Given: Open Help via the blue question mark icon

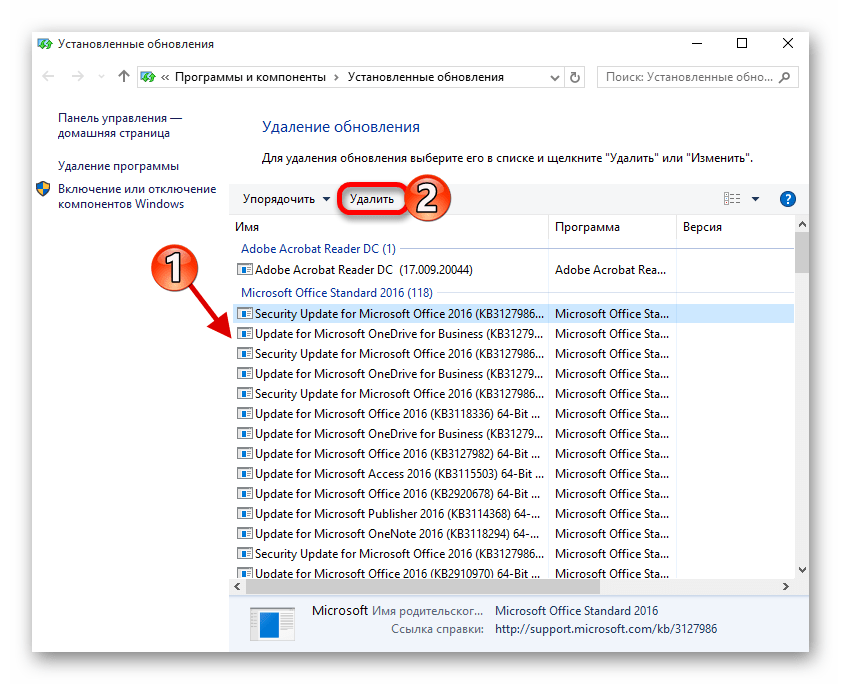Looking at the screenshot, I should click(788, 199).
